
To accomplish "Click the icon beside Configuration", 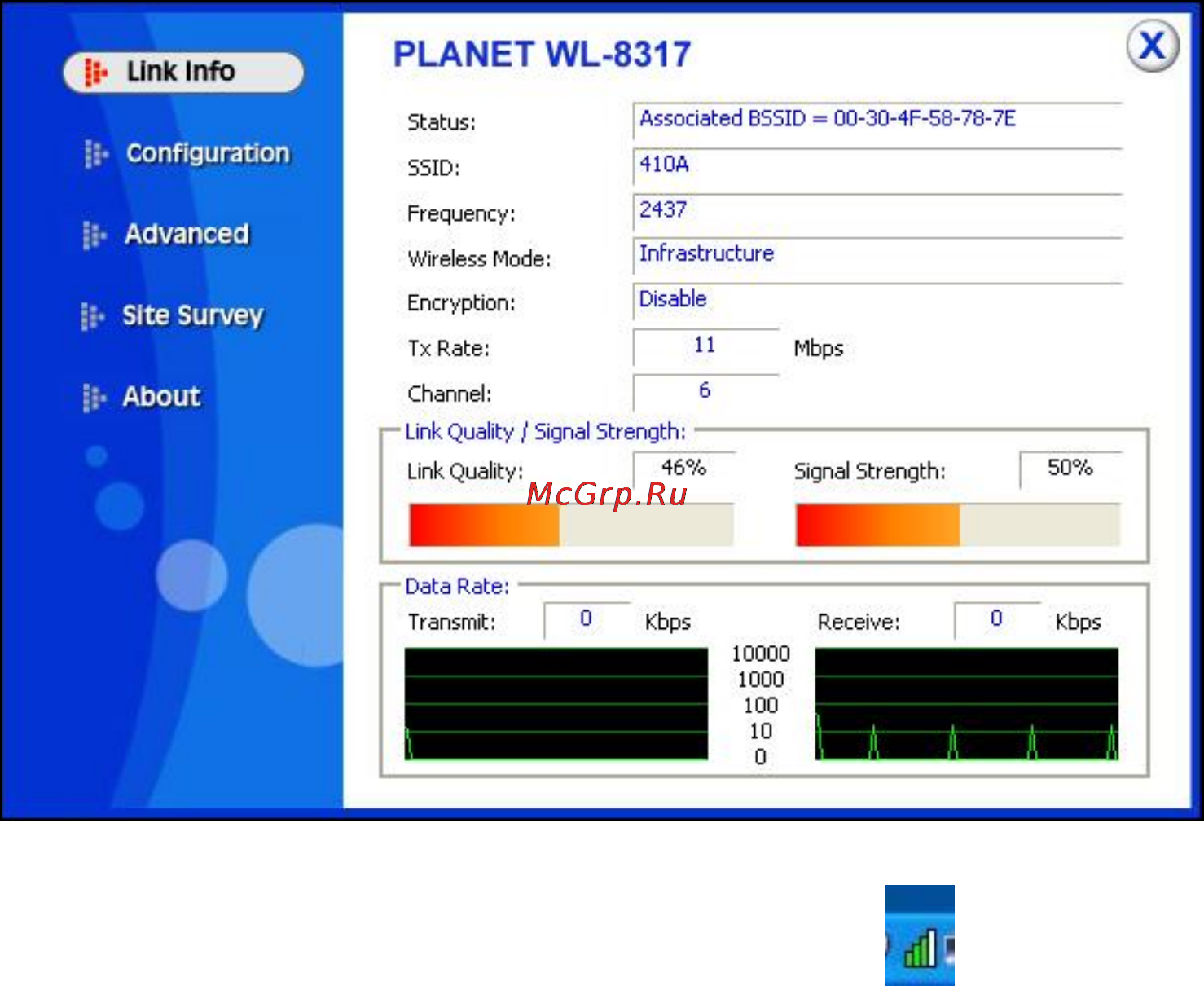I will click(96, 153).
